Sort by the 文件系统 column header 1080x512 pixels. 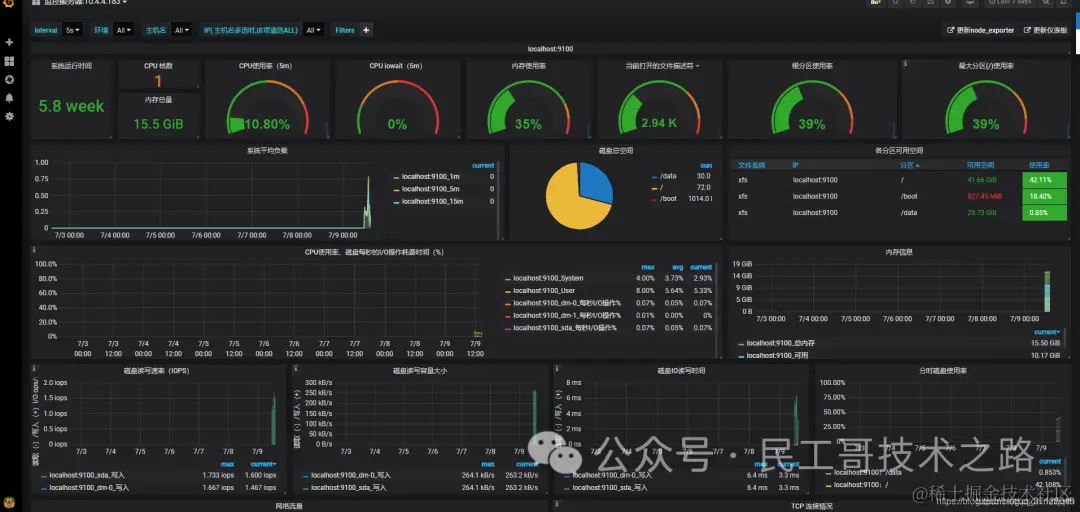[751, 165]
